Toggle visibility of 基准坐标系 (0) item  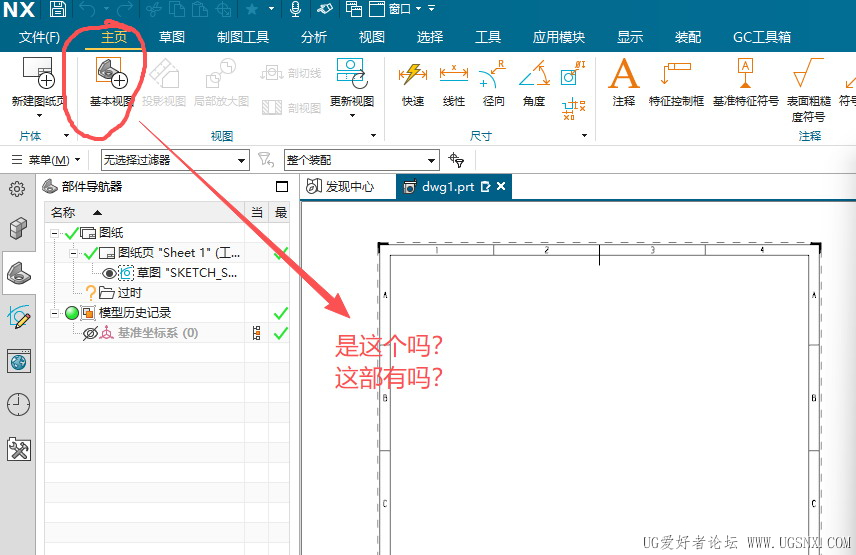tap(90, 333)
